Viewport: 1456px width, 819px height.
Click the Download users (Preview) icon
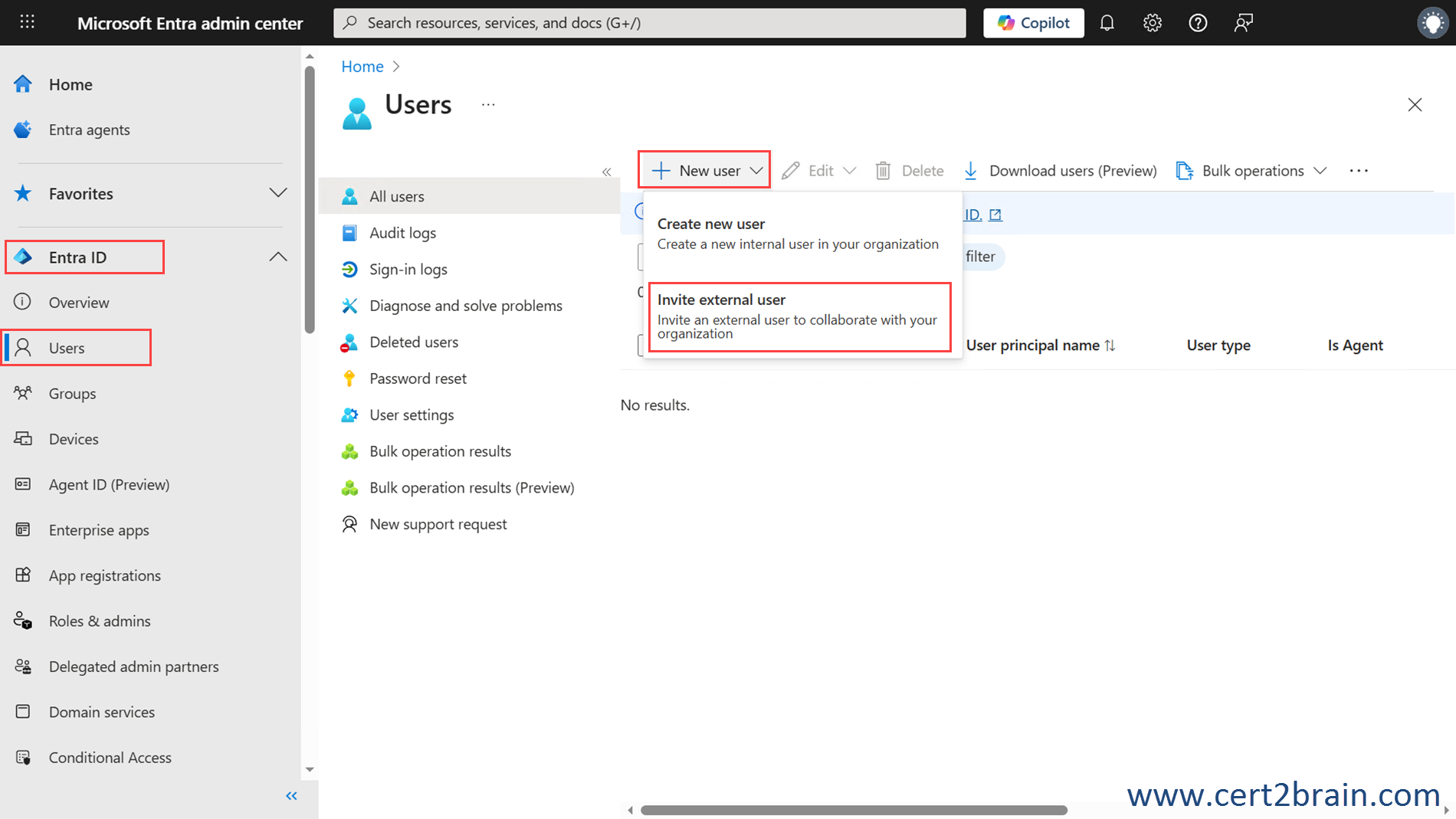971,170
